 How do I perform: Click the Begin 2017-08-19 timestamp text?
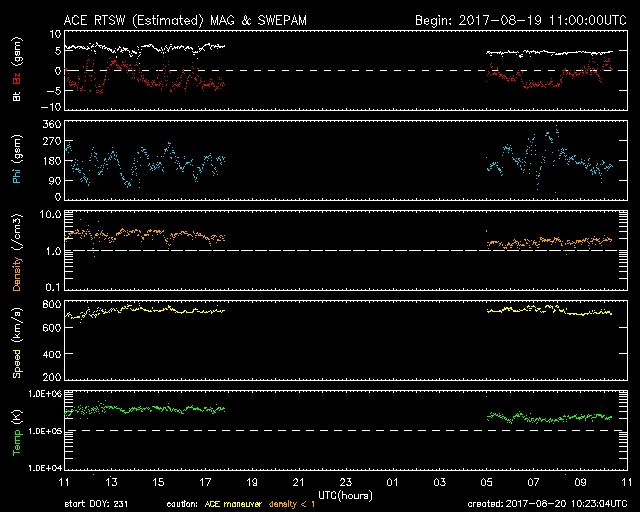point(519,19)
